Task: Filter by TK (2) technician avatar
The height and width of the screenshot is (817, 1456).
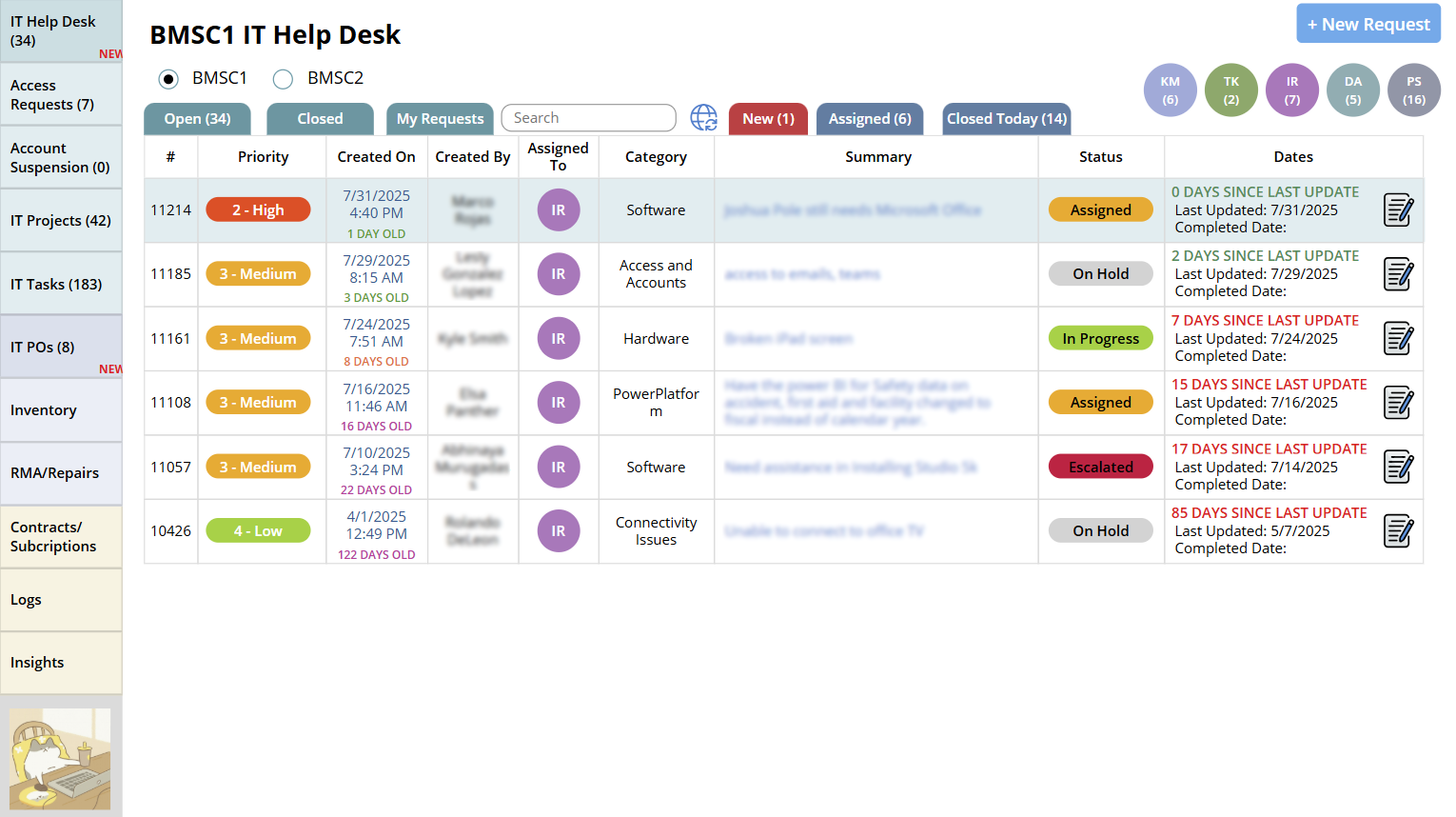Action: [1230, 90]
